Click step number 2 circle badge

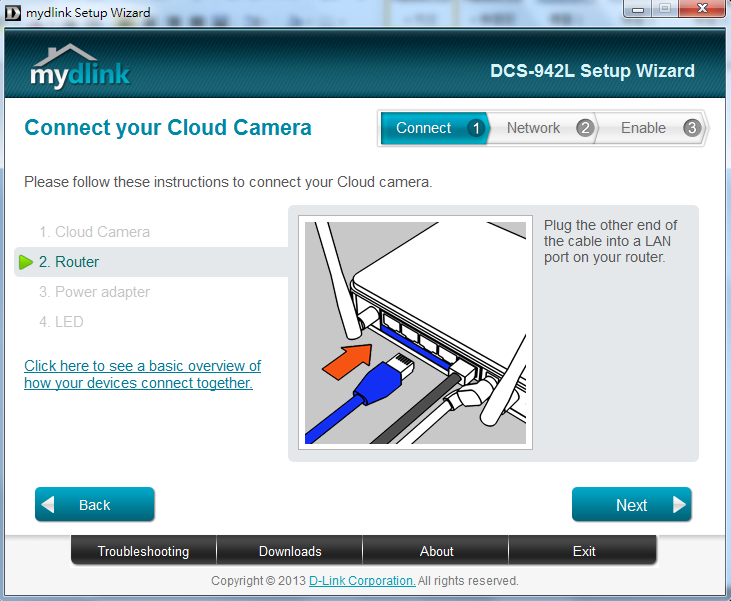[585, 128]
